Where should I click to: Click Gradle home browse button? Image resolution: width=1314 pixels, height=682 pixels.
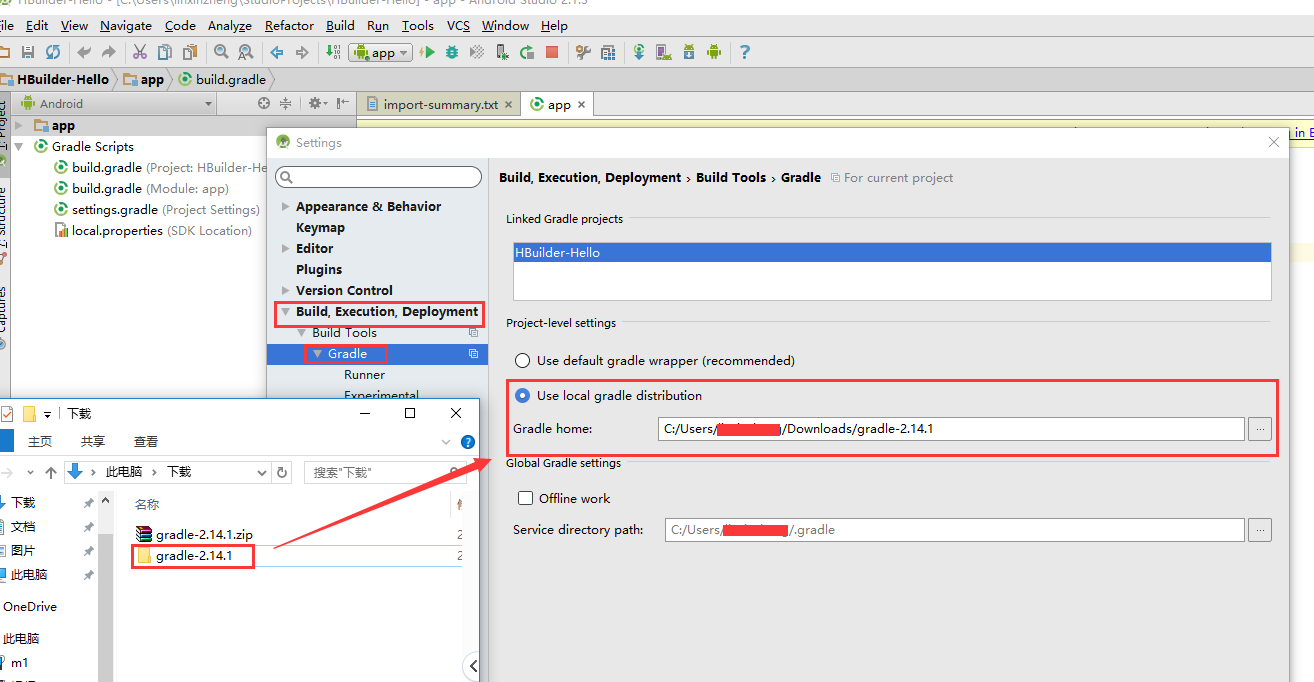[1260, 429]
